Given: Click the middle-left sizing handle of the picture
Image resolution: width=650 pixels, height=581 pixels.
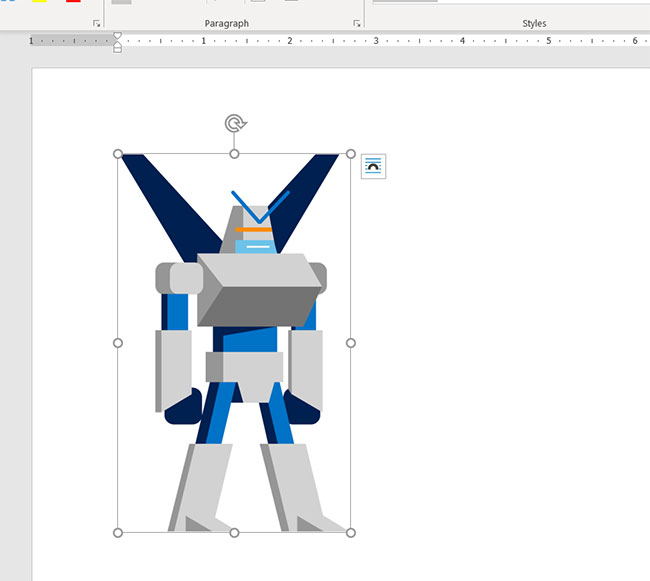Looking at the screenshot, I should coord(118,343).
